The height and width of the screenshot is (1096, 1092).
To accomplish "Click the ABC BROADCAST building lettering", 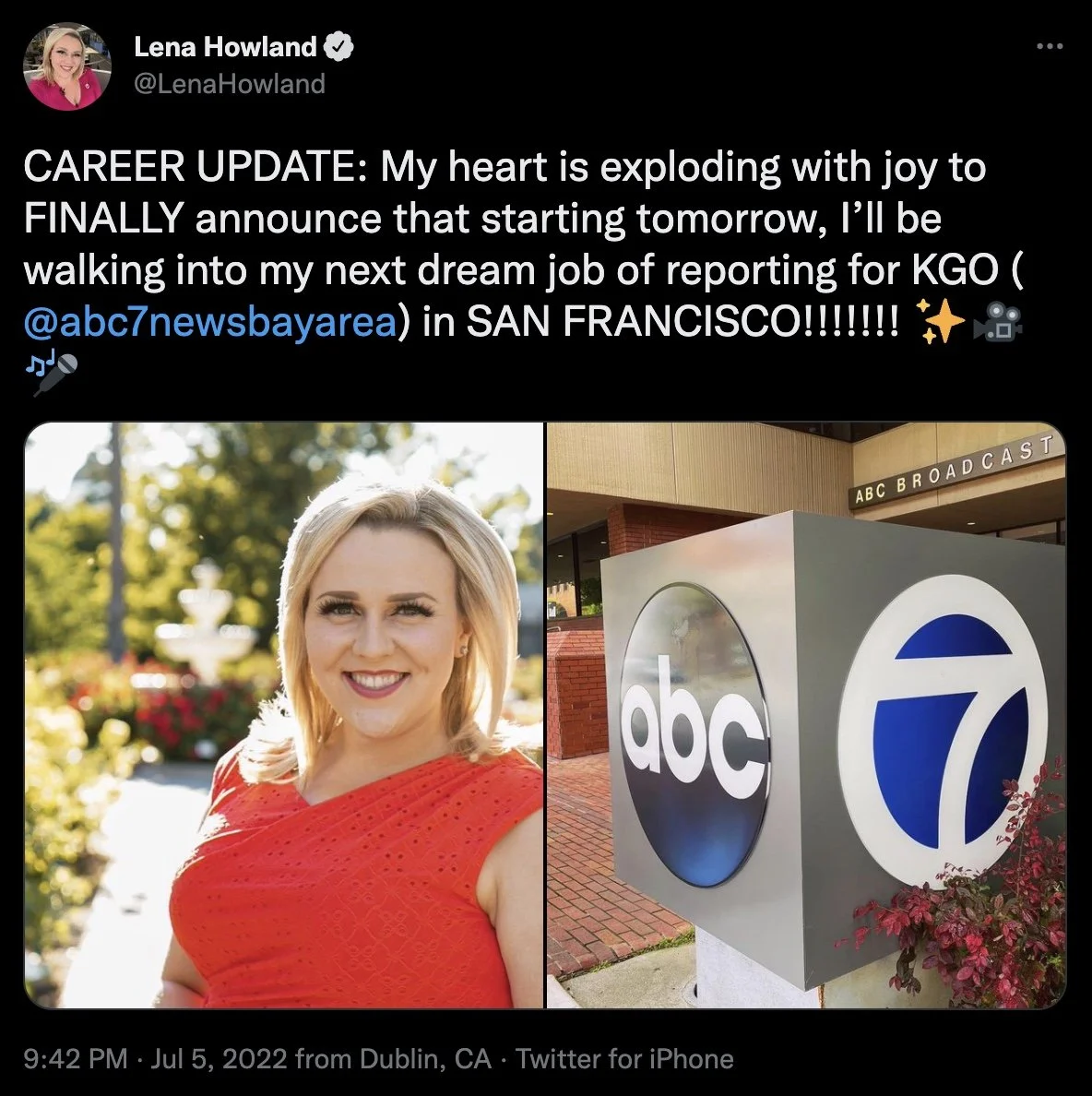I will point(954,469).
